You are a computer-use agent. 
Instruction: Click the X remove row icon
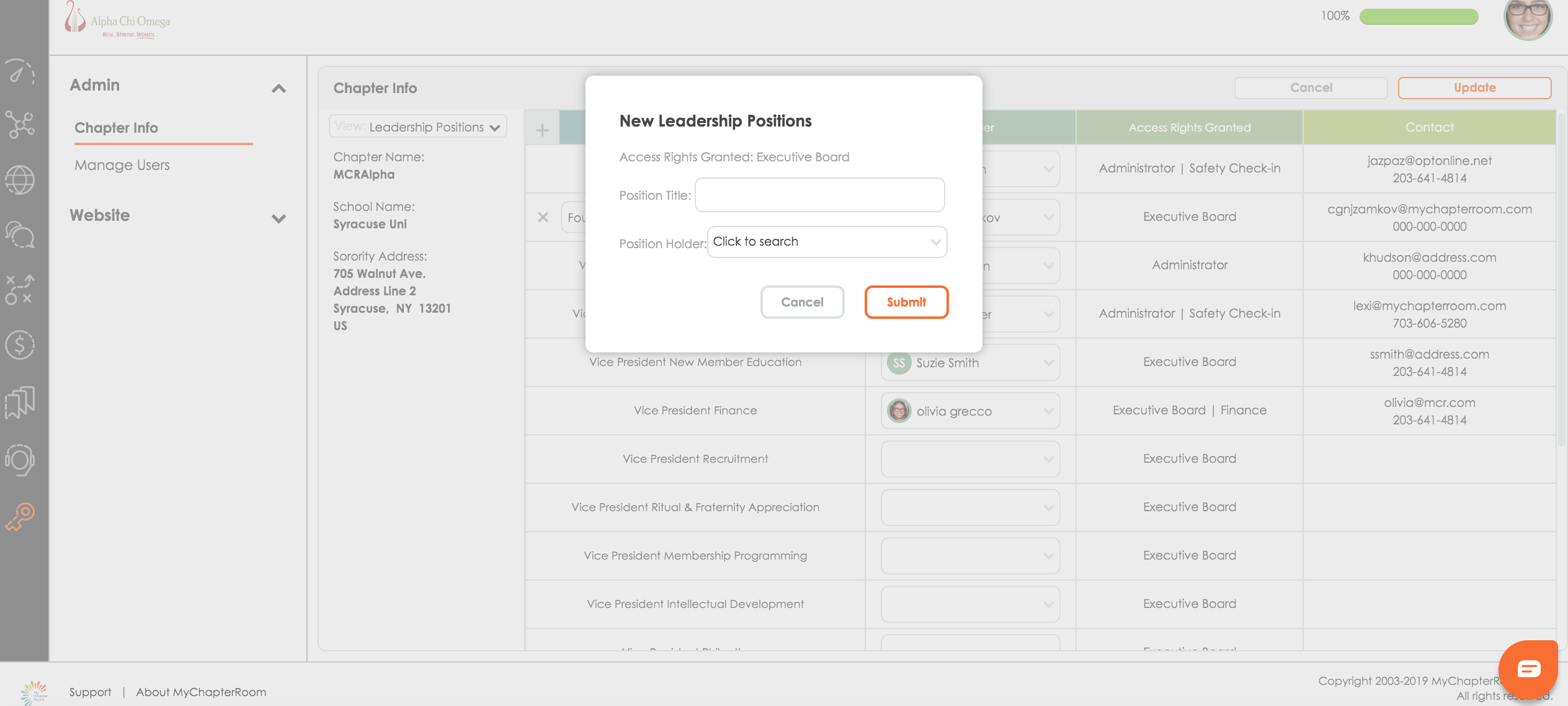pyautogui.click(x=543, y=217)
